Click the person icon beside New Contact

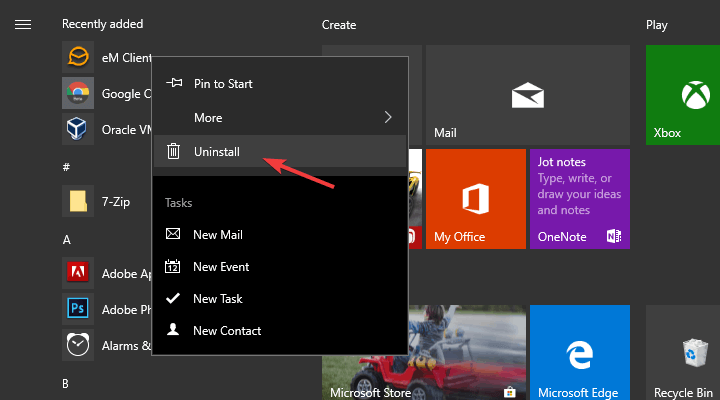tap(173, 329)
